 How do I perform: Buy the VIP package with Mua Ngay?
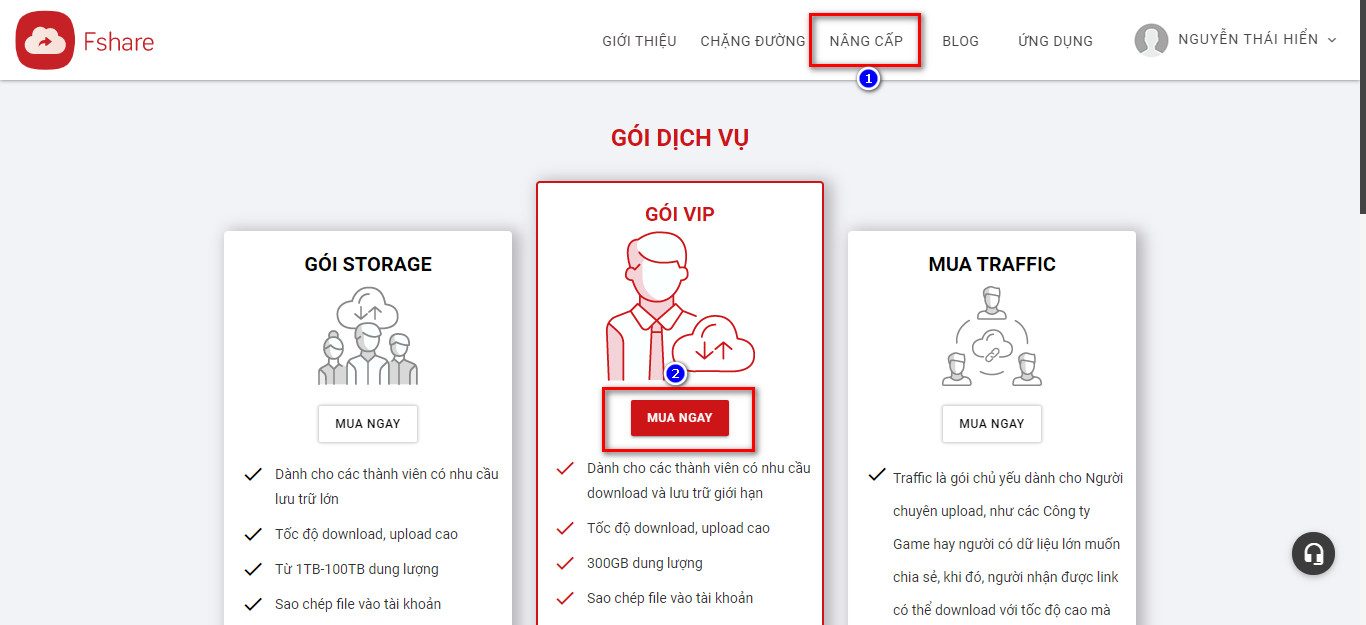tap(680, 418)
